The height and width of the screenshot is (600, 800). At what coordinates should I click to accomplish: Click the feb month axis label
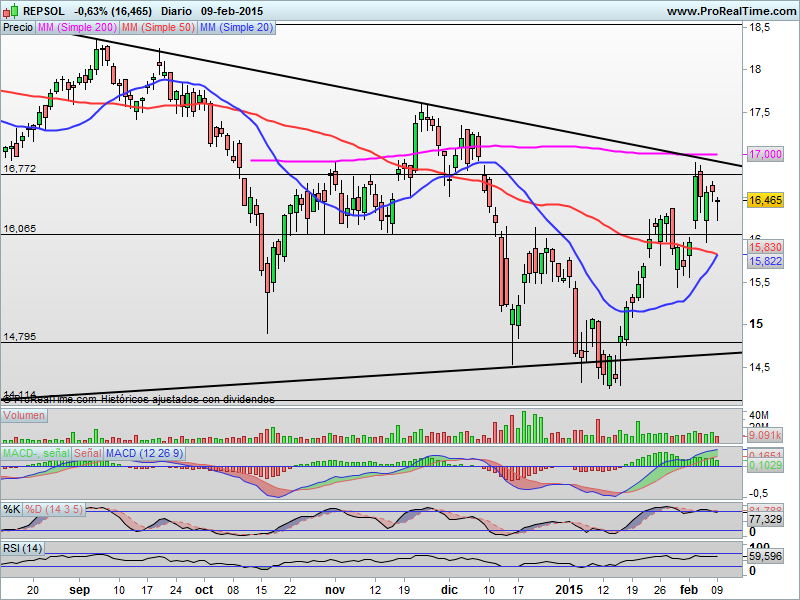point(688,590)
